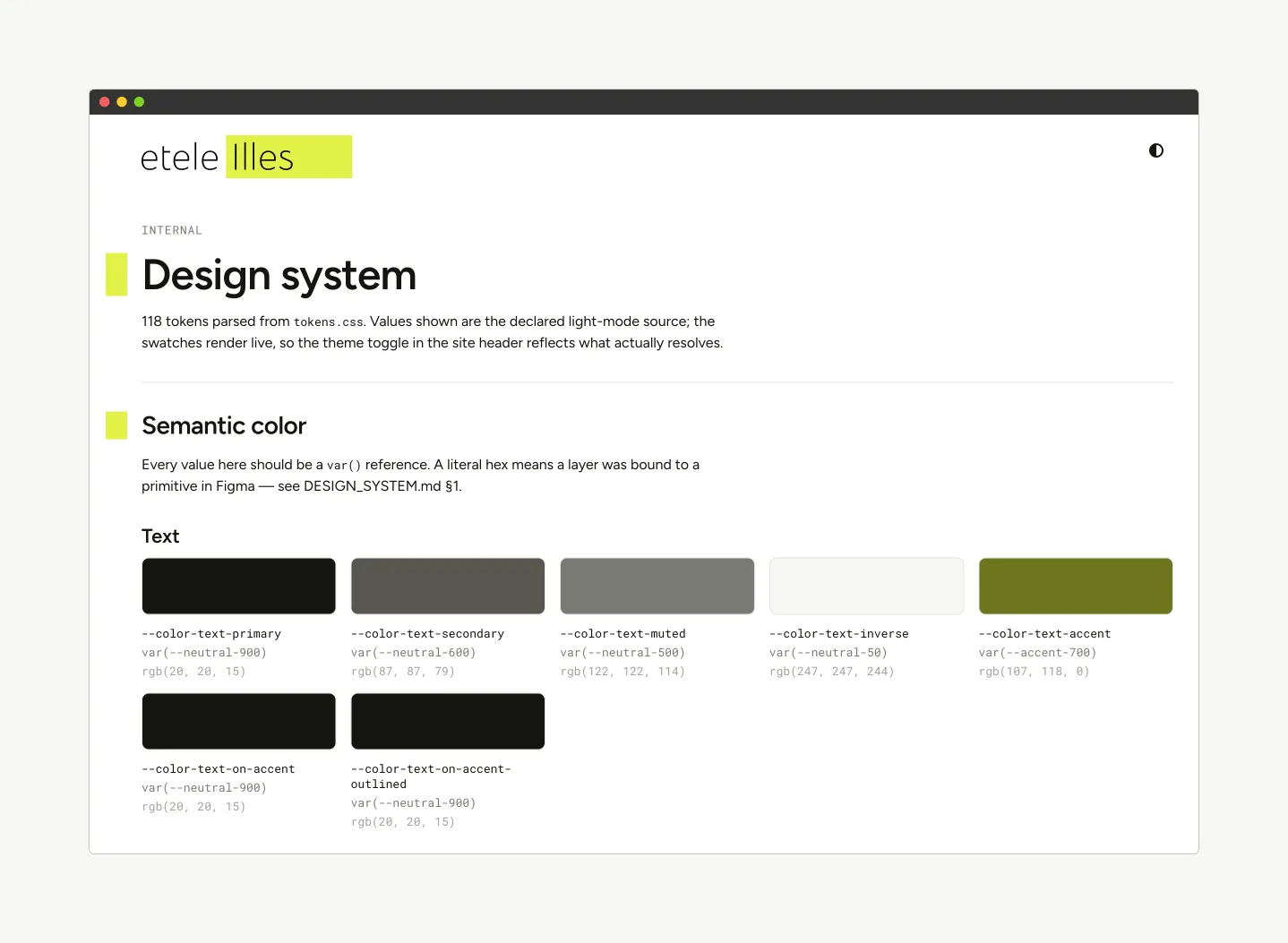The image size is (1288, 943).
Task: Click the "tokens.css" code text
Action: click(329, 322)
